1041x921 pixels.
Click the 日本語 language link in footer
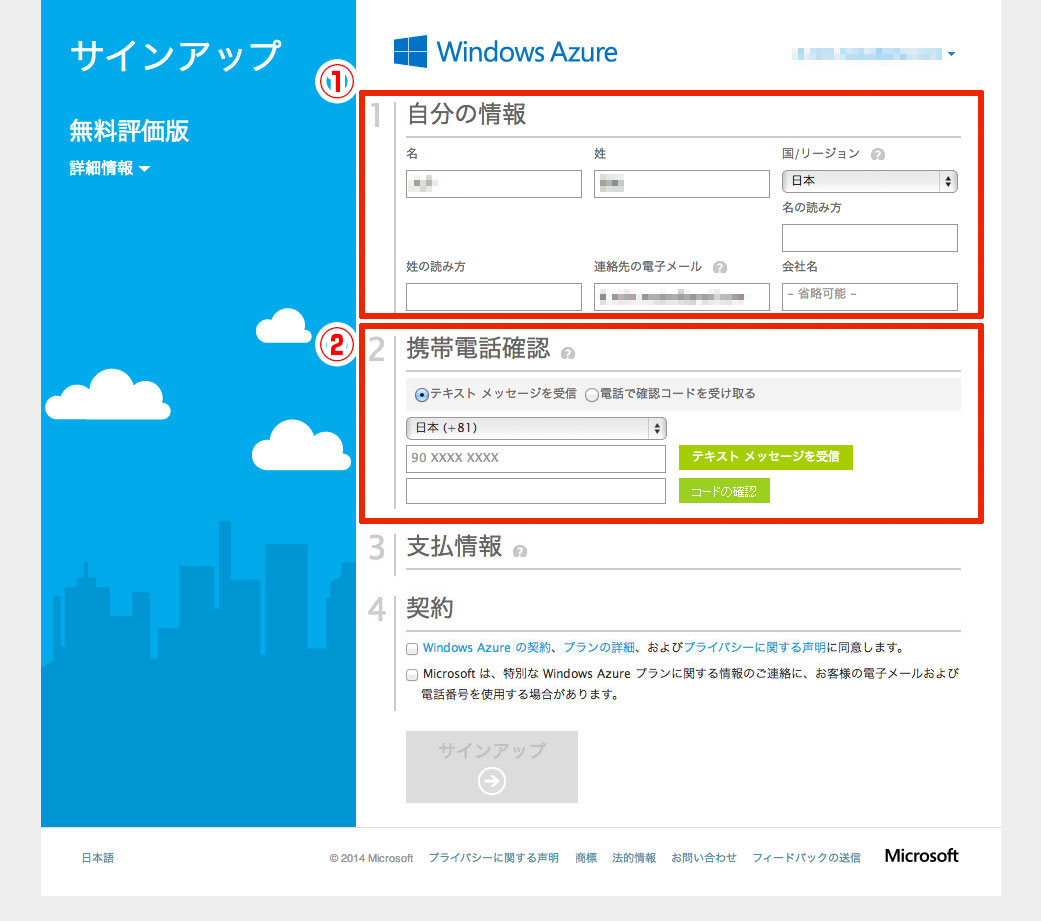pyautogui.click(x=98, y=858)
